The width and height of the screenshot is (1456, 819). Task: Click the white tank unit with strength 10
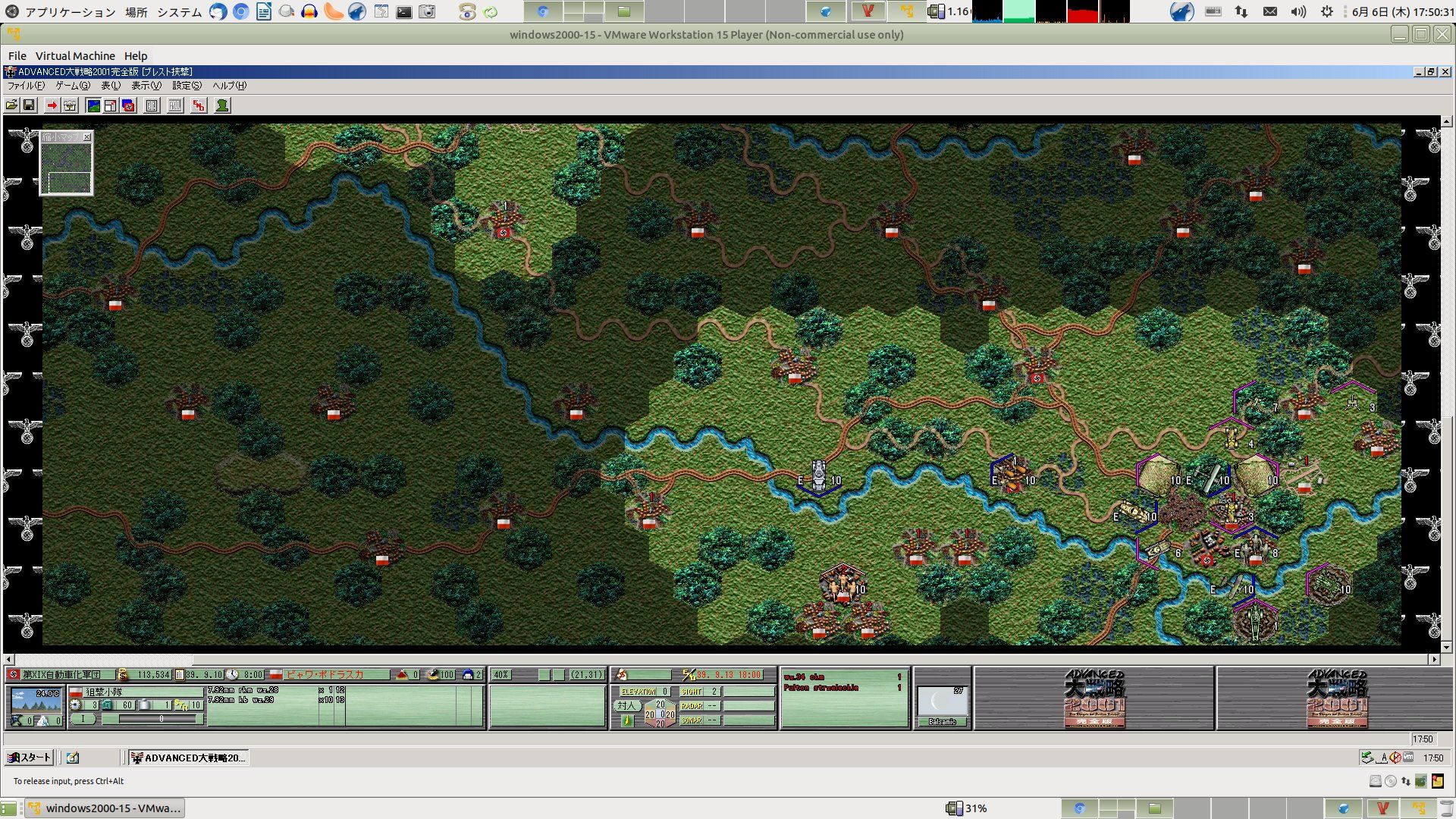click(819, 475)
